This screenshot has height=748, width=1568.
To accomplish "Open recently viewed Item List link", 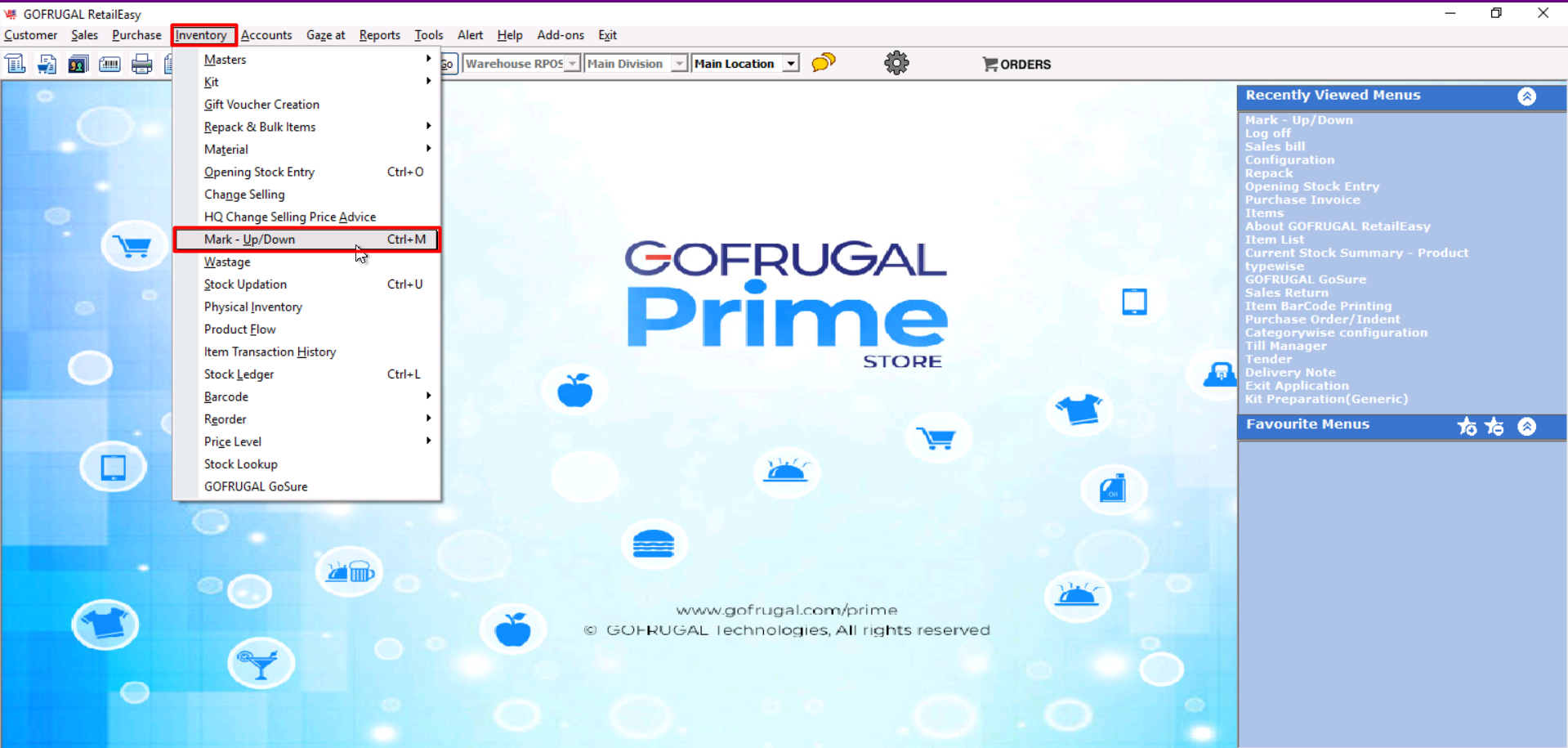I will point(1275,240).
